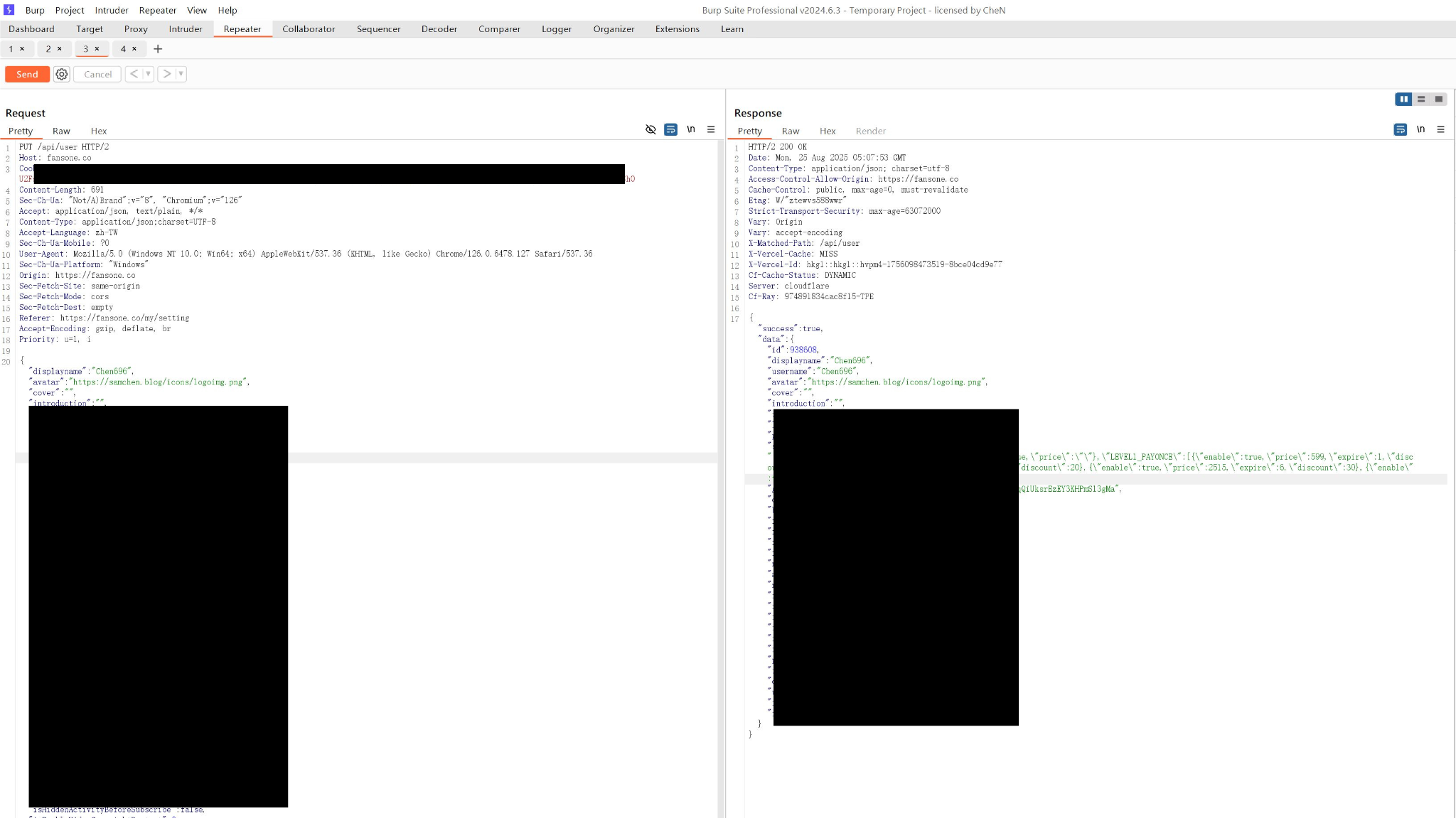Close Repeater tab 1

(x=22, y=49)
